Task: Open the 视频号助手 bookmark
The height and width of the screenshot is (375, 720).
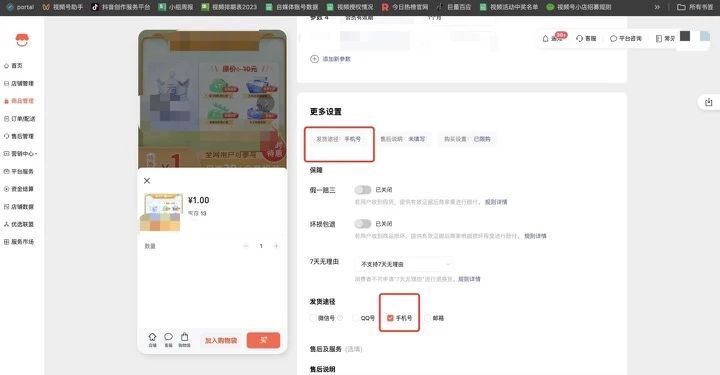Action: click(62, 7)
